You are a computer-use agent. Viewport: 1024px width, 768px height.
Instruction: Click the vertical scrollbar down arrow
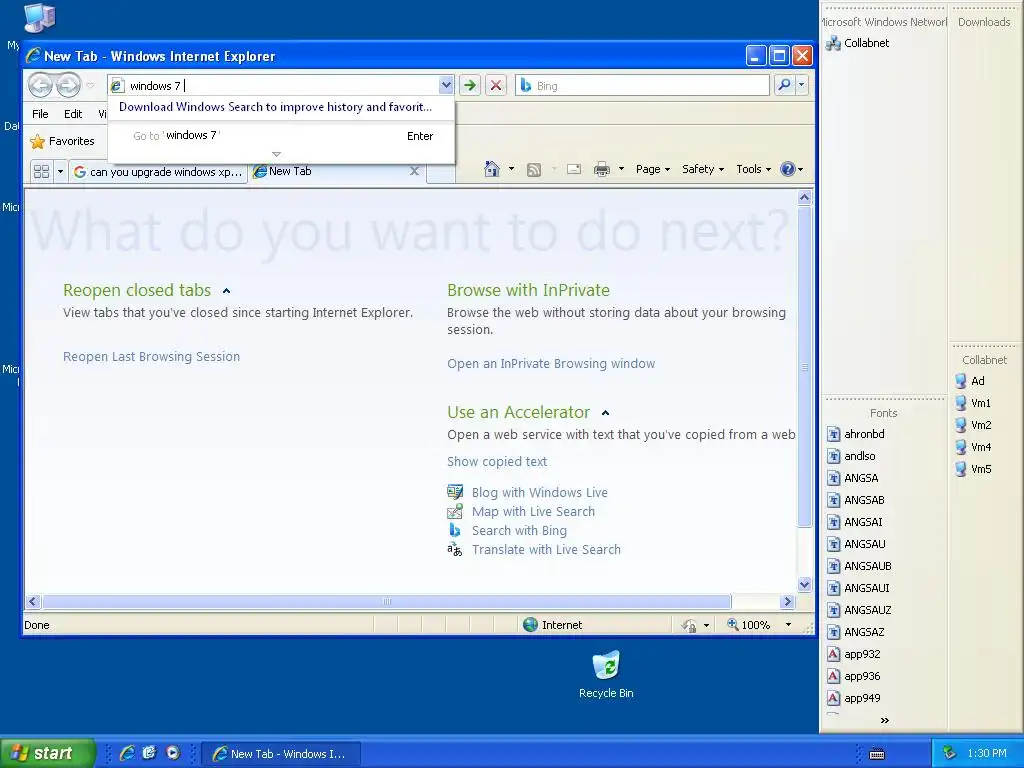coord(805,584)
